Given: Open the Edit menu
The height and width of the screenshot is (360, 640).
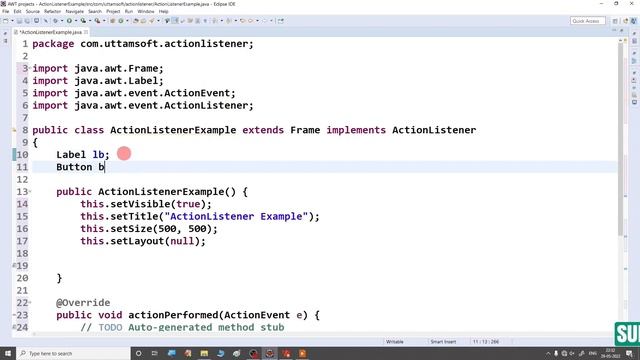Looking at the screenshot, I should 17,11.
